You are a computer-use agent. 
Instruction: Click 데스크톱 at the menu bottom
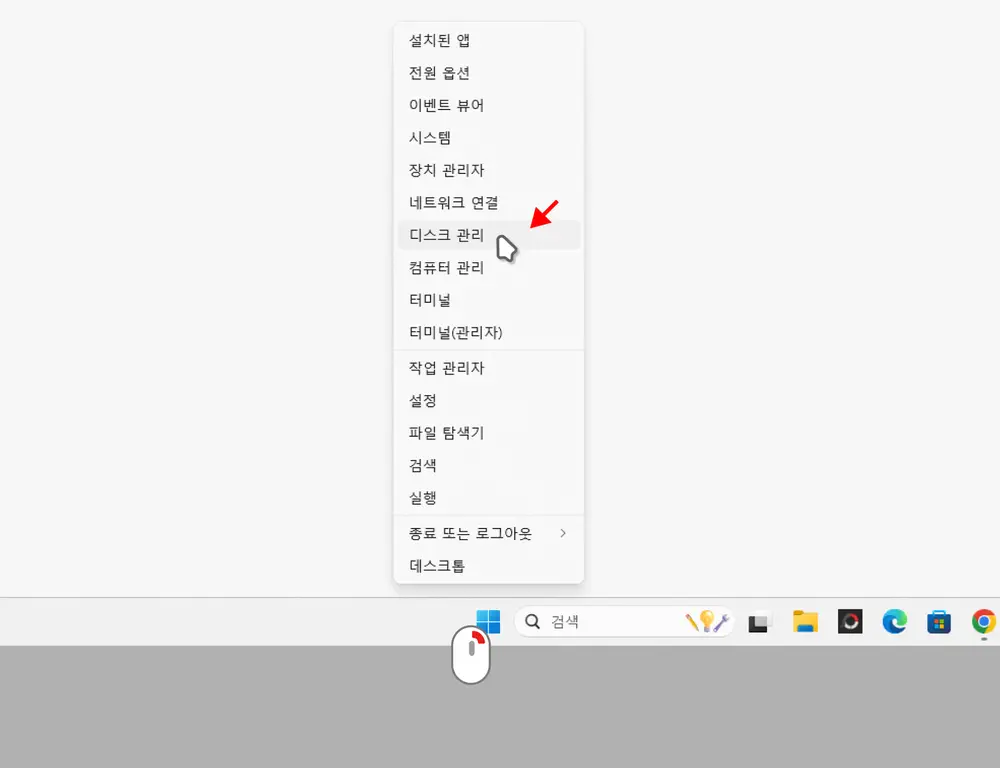tap(437, 566)
